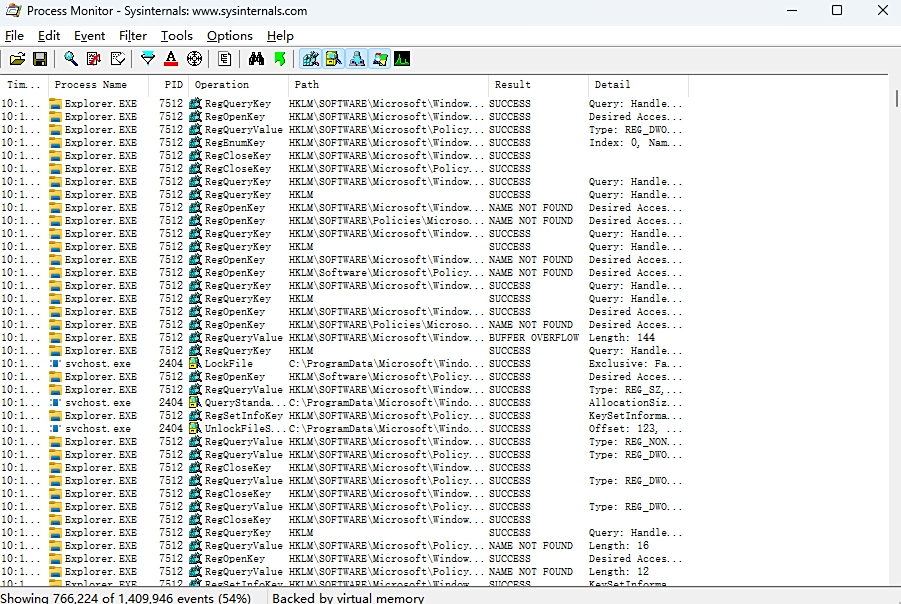901x604 pixels.
Task: Click the Result column header
Action: point(511,85)
